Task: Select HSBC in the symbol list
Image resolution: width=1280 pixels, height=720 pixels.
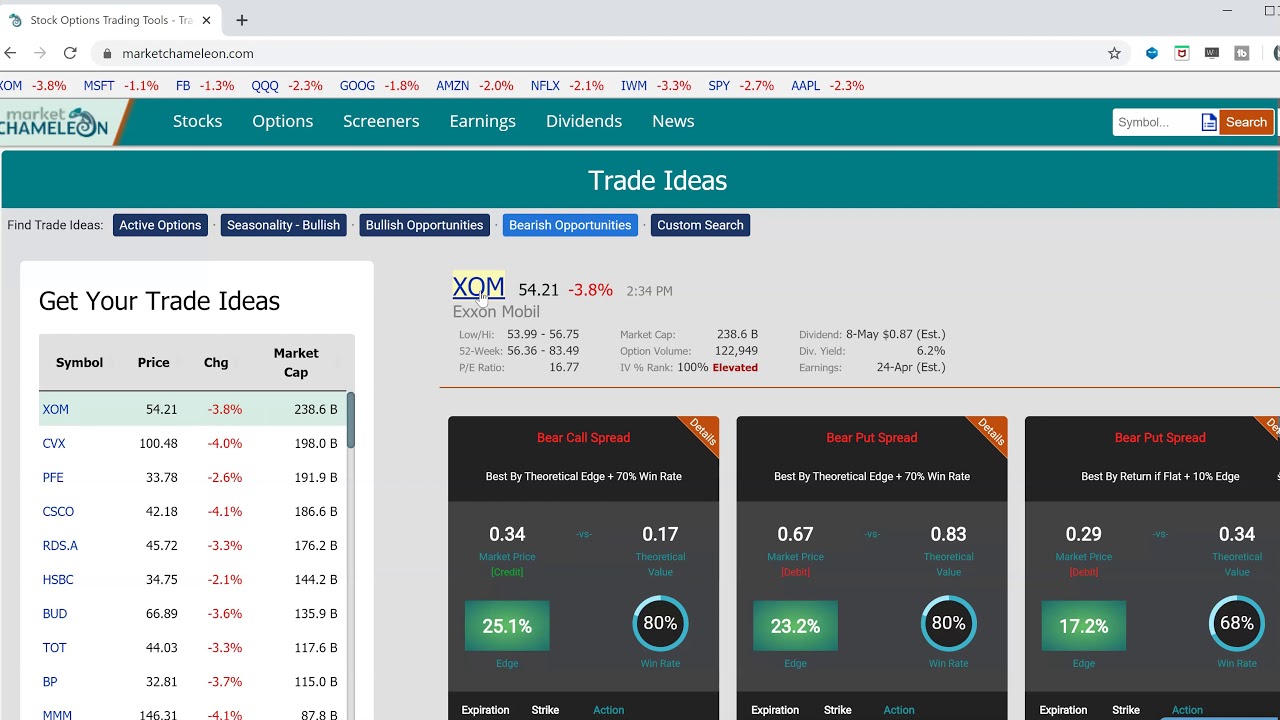Action: click(58, 579)
